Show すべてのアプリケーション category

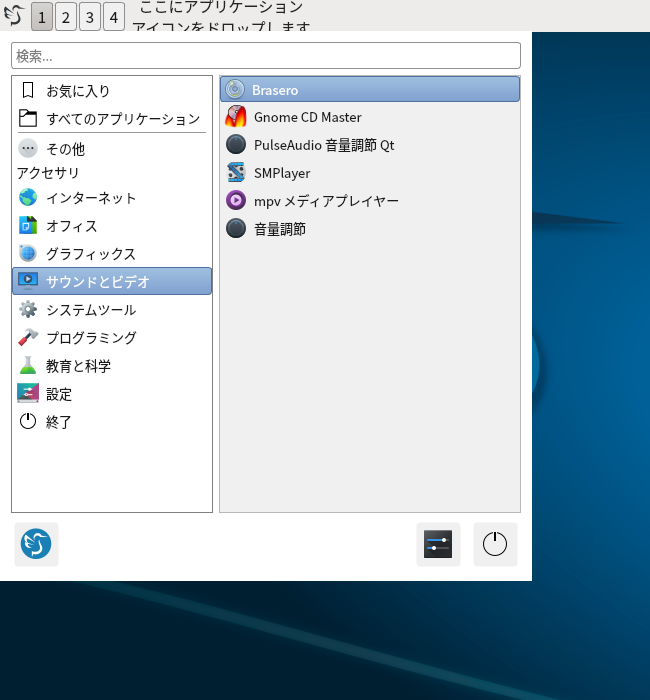coord(112,118)
